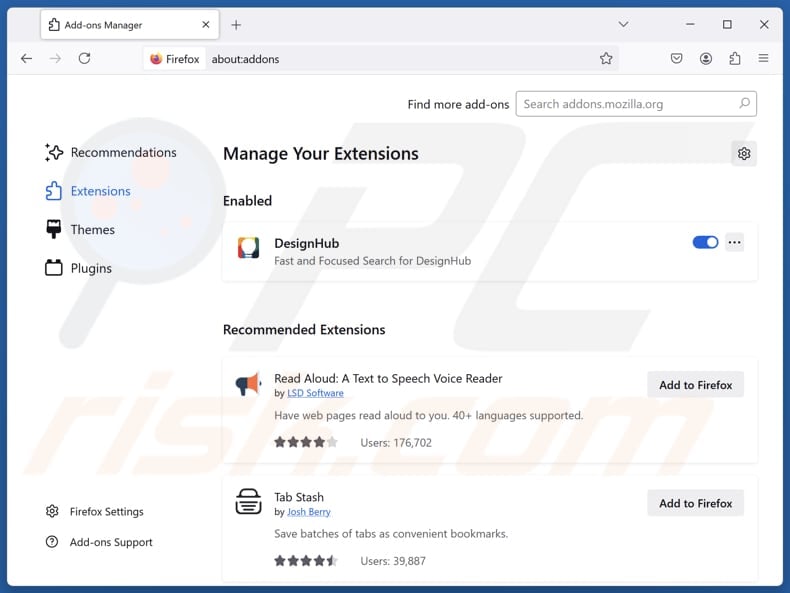Click the Read Aloud megaphone icon
The width and height of the screenshot is (790, 593).
click(x=248, y=384)
